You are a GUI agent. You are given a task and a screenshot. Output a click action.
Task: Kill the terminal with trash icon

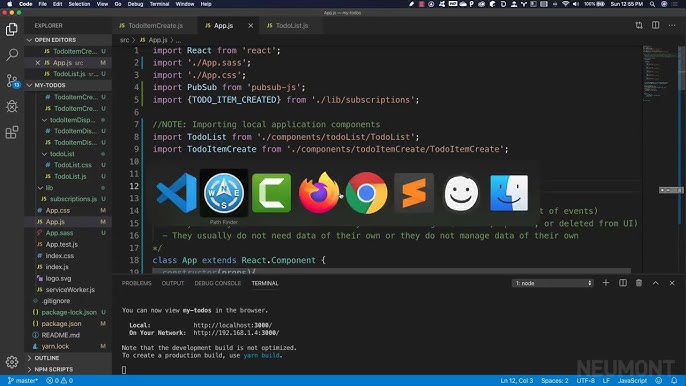point(639,283)
